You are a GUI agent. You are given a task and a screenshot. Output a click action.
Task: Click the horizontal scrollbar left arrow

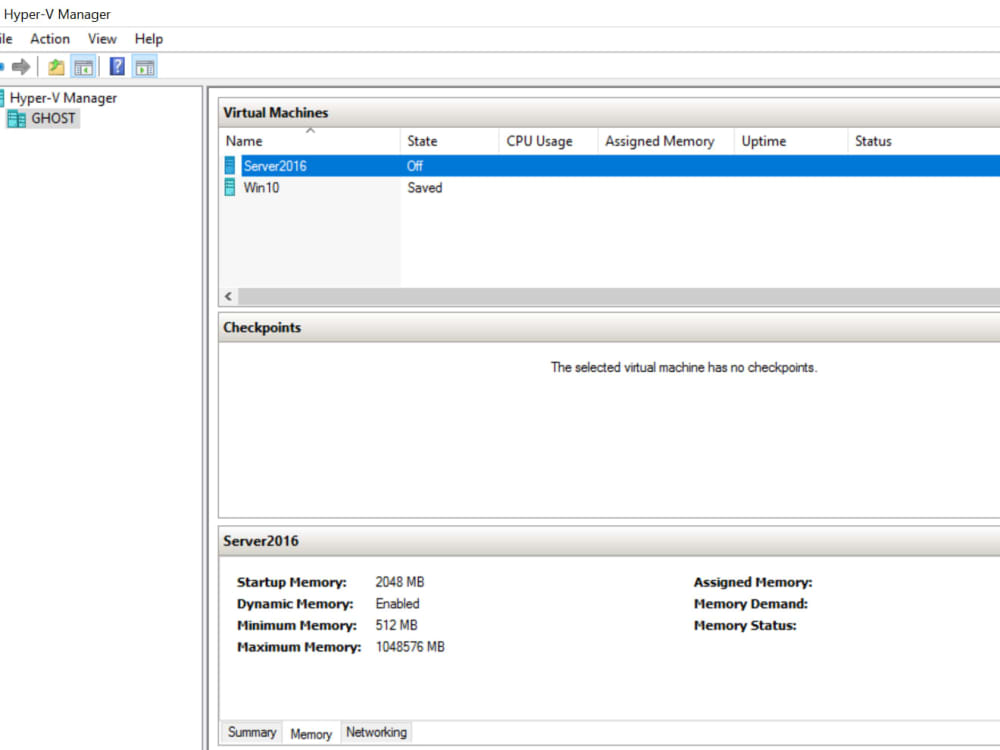coord(227,296)
